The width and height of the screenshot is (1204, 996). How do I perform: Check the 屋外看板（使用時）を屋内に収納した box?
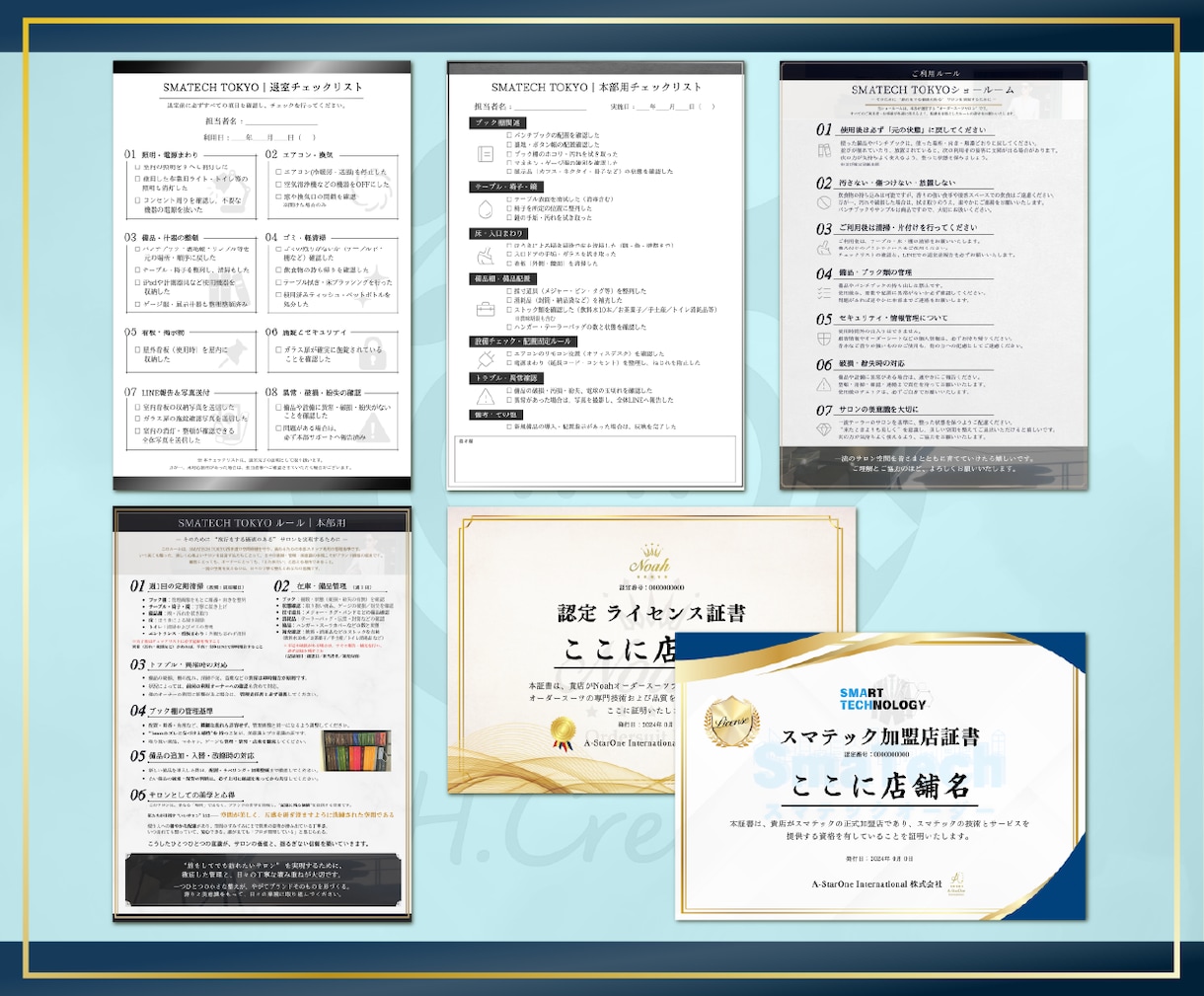(137, 349)
